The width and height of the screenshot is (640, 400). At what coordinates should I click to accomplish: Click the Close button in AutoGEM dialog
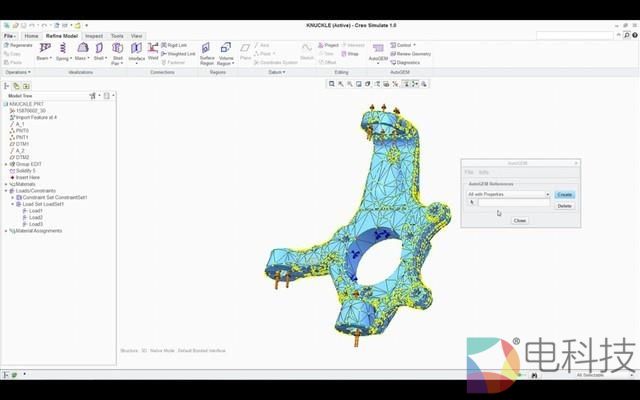(519, 220)
